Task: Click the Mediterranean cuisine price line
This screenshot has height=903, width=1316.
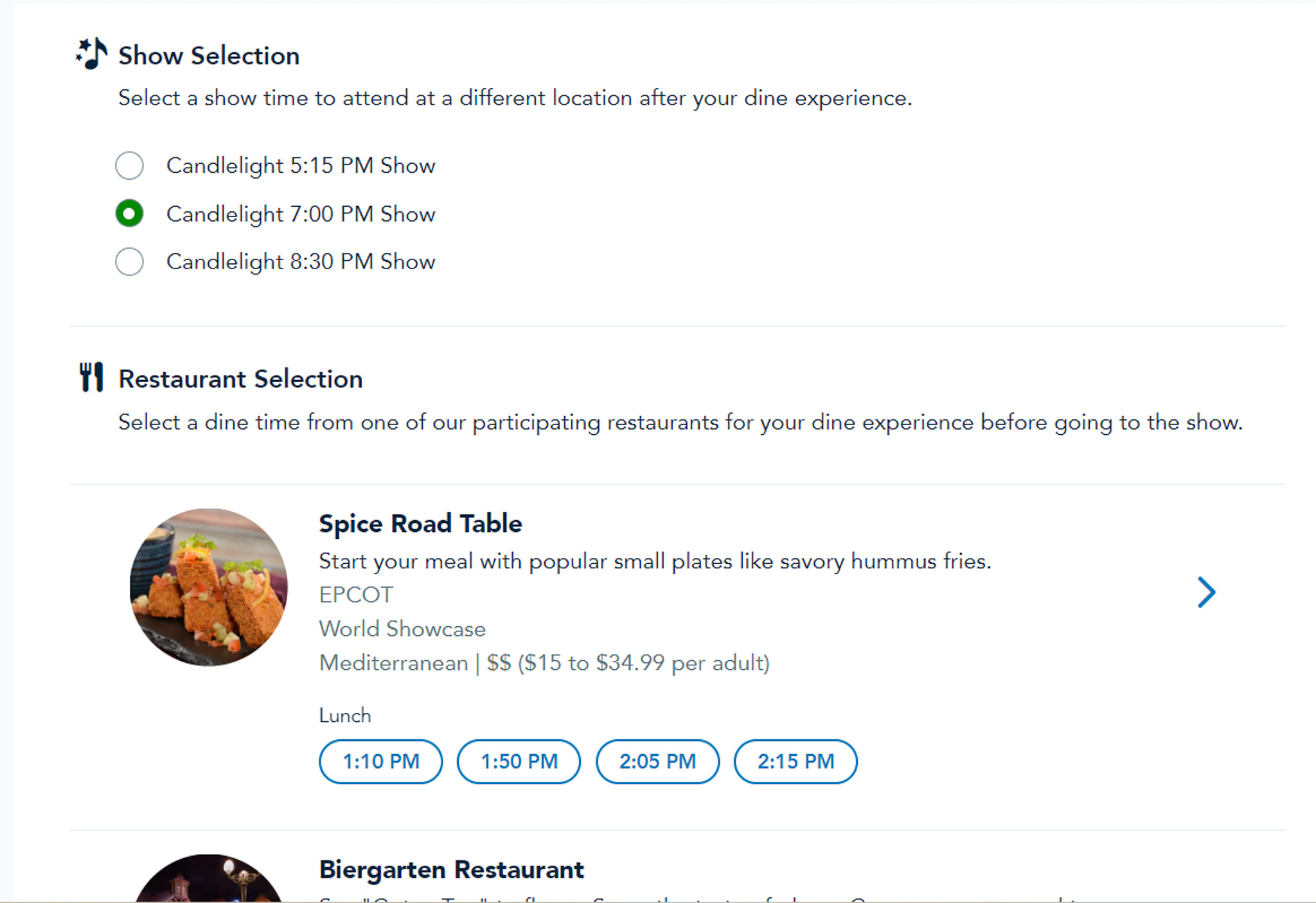Action: pos(544,663)
